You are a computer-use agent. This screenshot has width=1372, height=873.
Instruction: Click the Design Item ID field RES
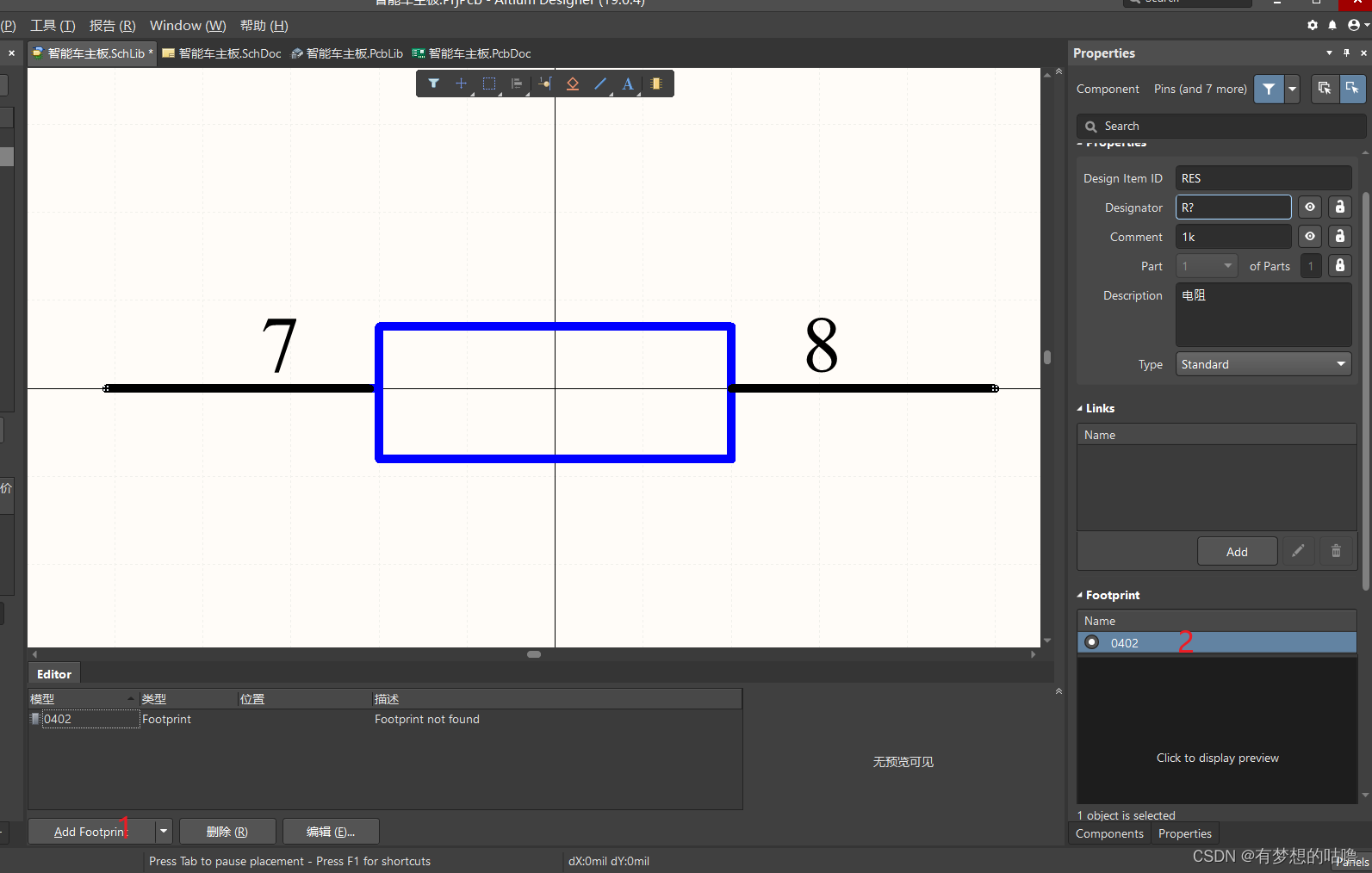coord(1263,178)
